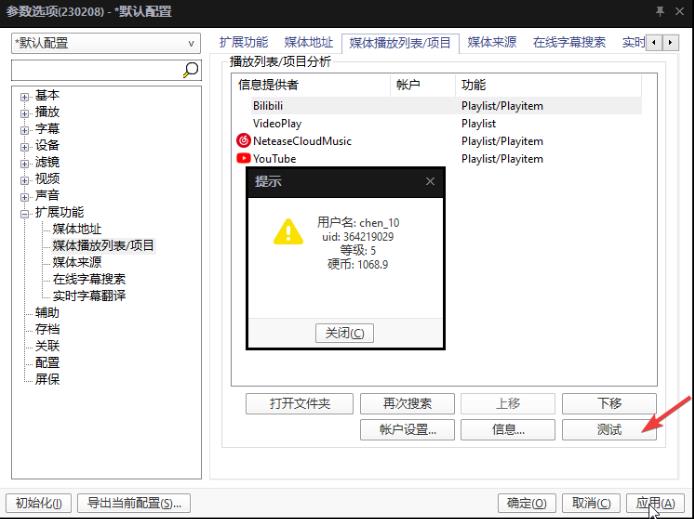The image size is (694, 519).
Task: Select 存档 in the tree
Action: pos(47,329)
